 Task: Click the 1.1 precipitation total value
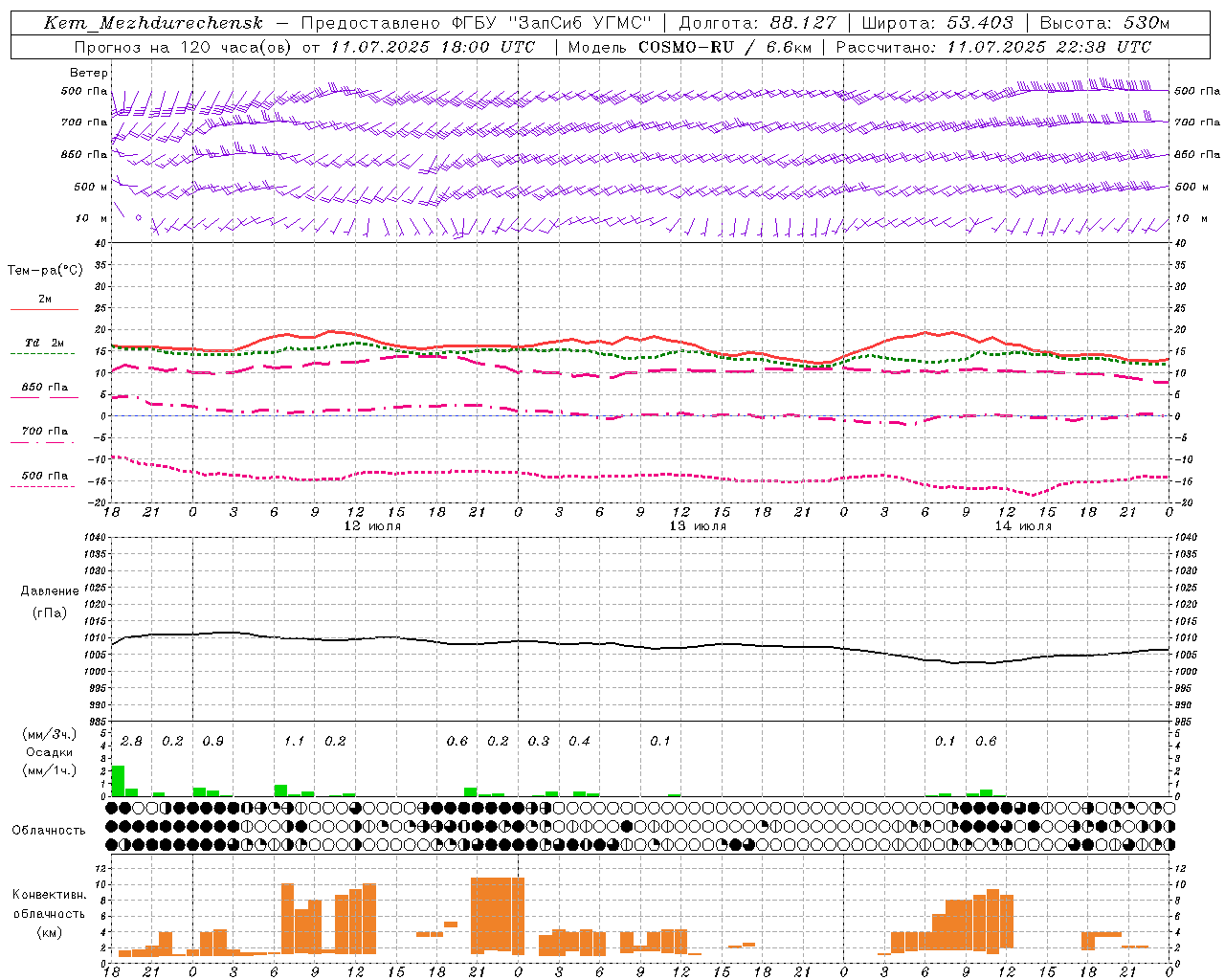pyautogui.click(x=294, y=742)
